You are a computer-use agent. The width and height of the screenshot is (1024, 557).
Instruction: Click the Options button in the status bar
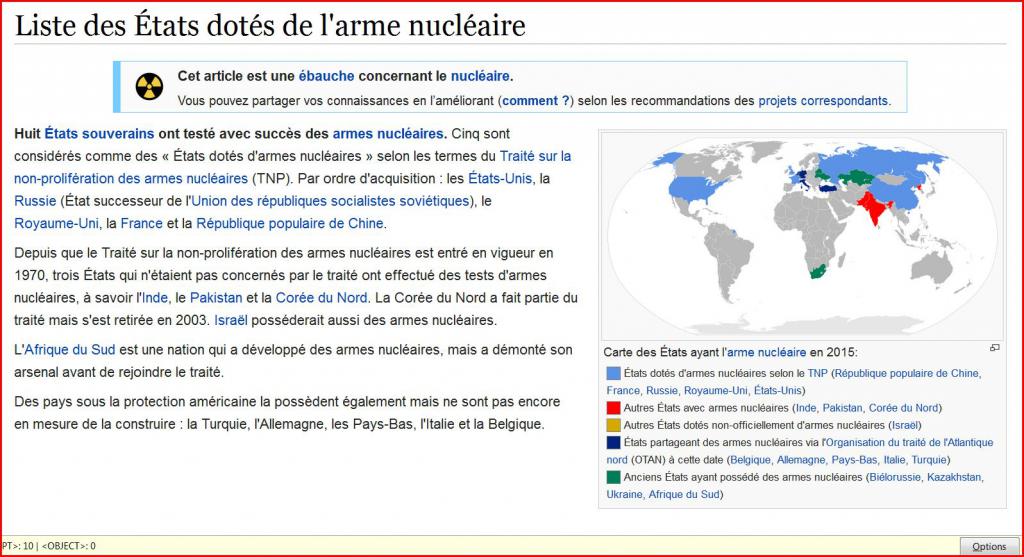pyautogui.click(x=989, y=547)
